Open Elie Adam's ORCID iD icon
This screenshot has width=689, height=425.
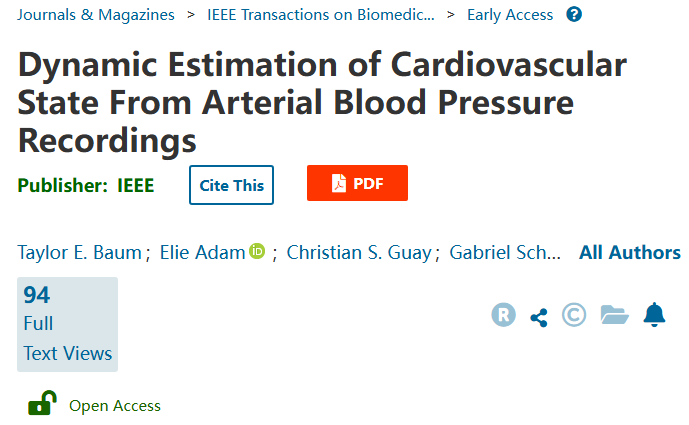coord(257,251)
